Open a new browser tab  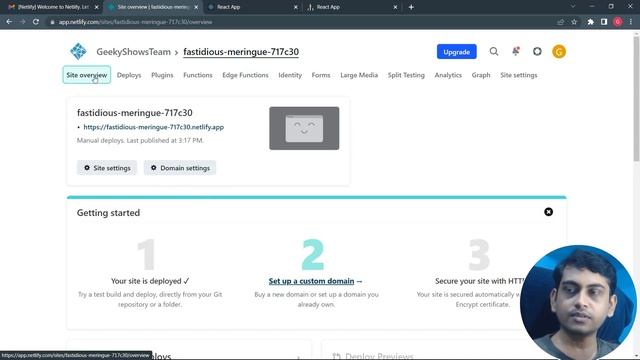[x=411, y=7]
